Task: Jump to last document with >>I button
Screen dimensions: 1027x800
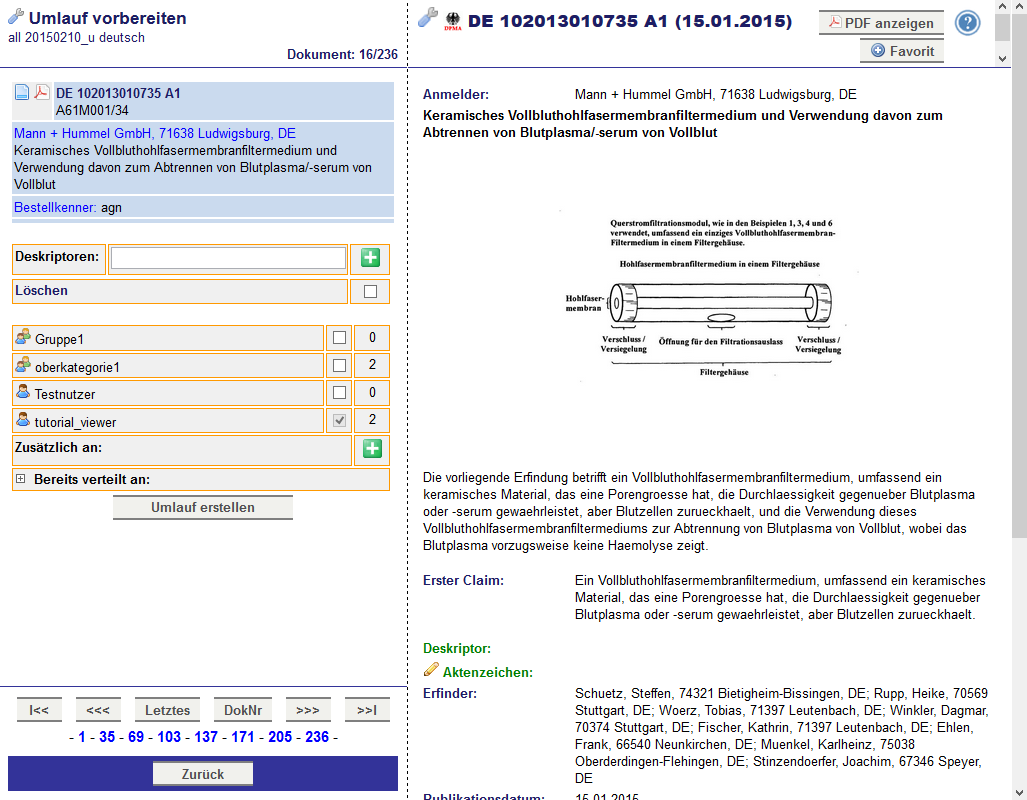Action: [x=367, y=710]
